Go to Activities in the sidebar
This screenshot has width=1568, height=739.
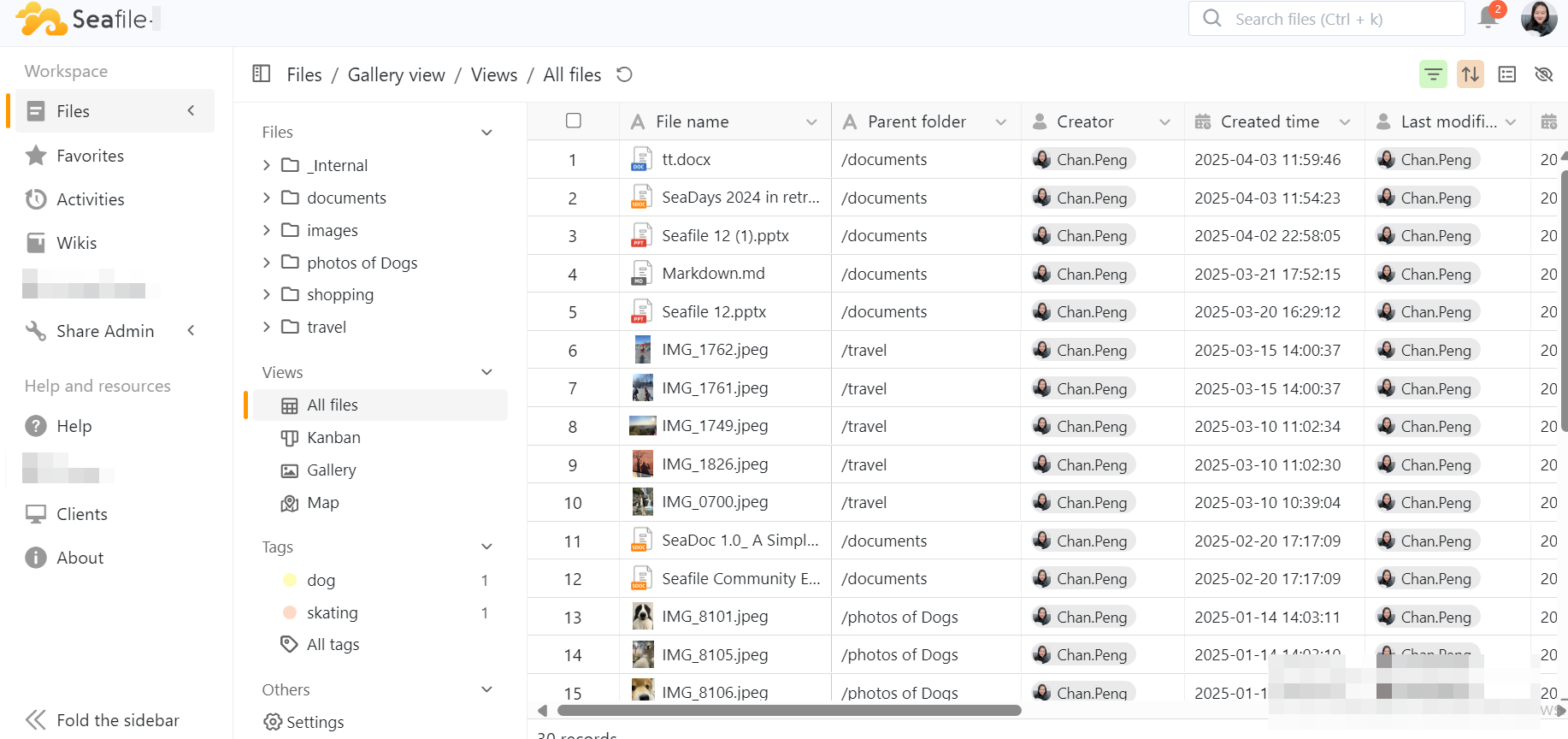90,199
